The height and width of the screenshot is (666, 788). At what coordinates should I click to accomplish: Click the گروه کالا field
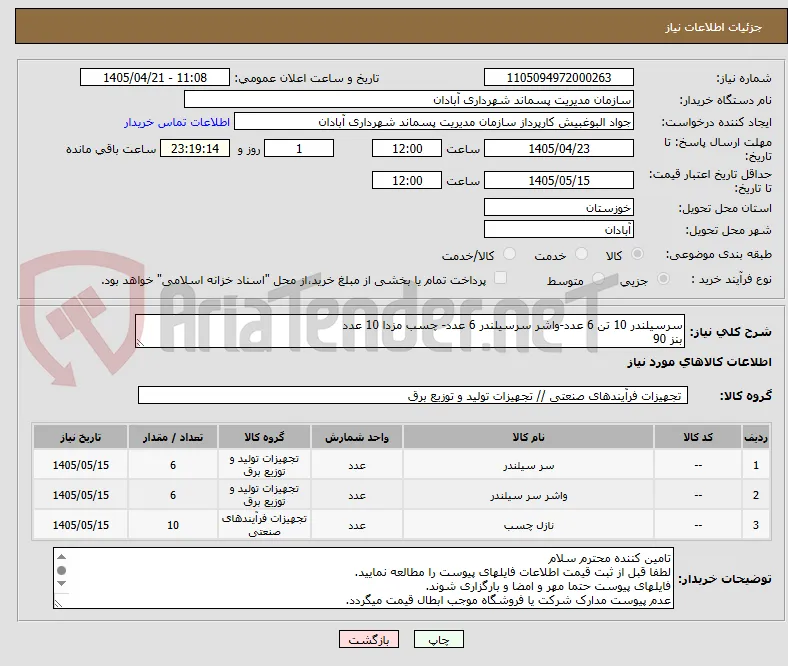(x=413, y=395)
